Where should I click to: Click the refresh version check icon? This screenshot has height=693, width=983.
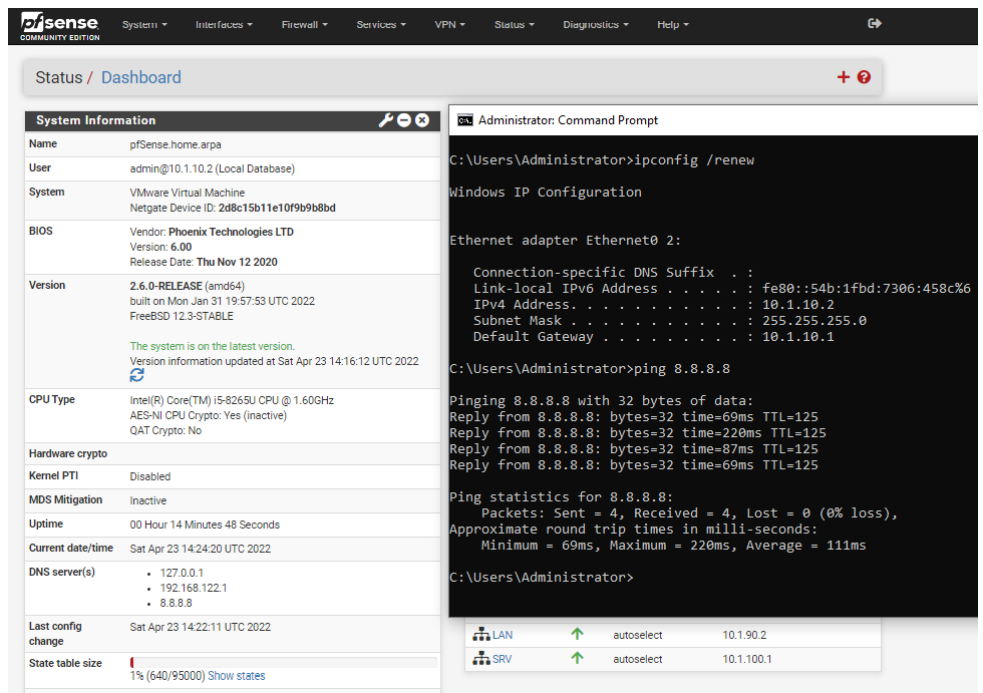[x=137, y=375]
